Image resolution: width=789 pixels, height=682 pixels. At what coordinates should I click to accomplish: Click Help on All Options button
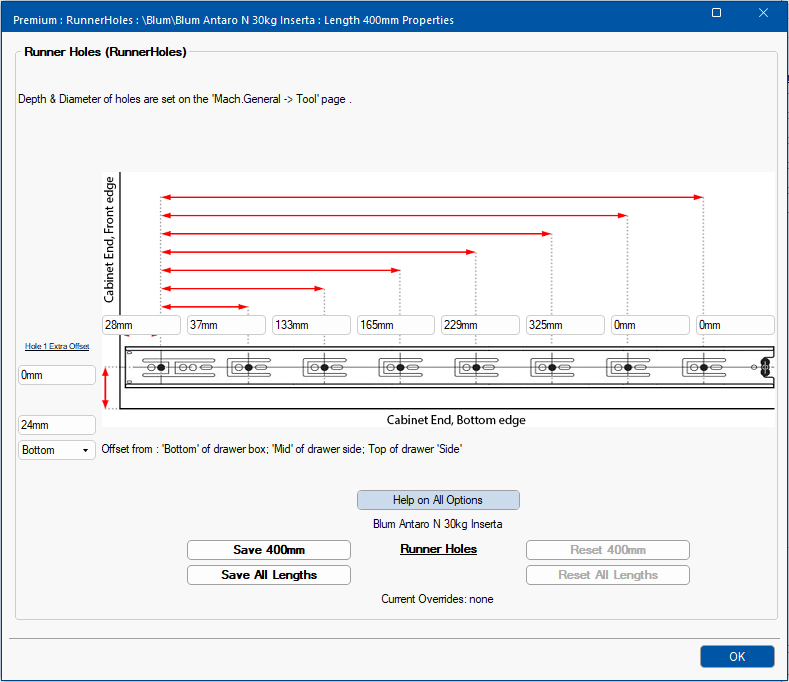[438, 500]
